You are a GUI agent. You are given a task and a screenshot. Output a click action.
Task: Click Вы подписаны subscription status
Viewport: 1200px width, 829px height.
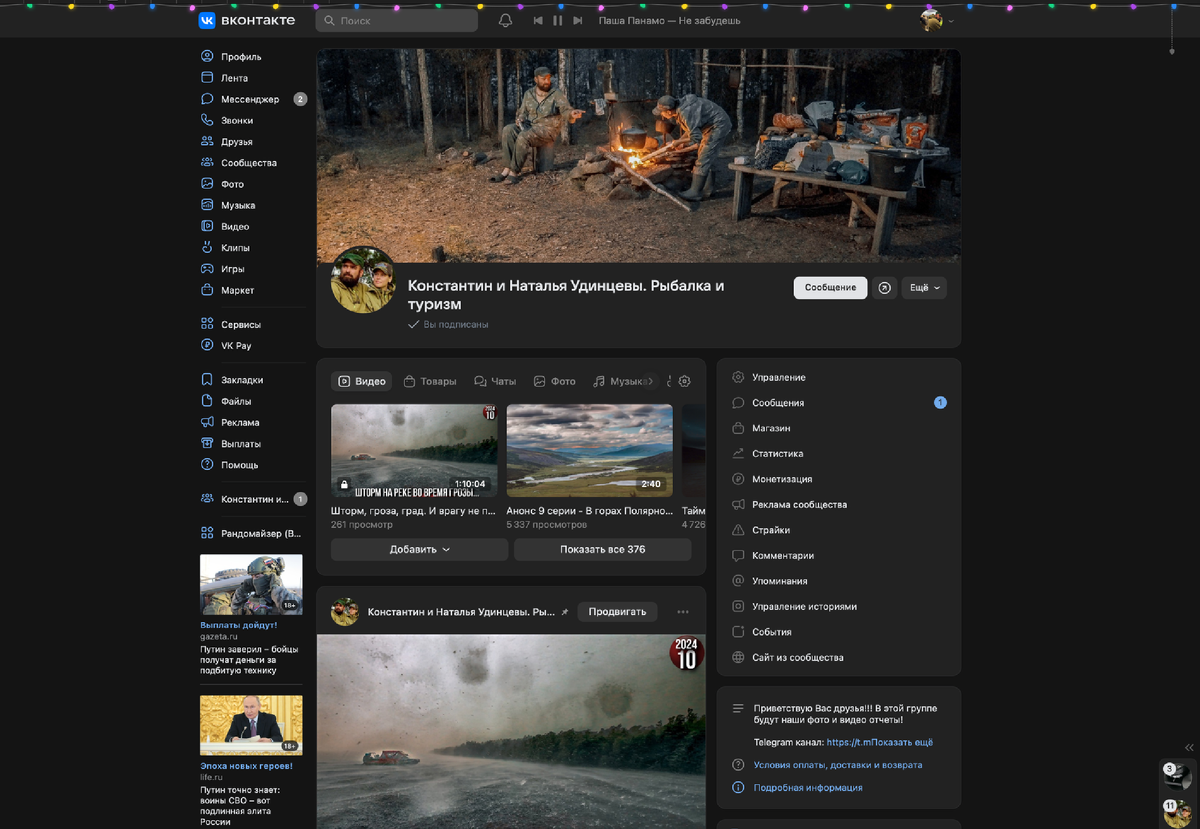click(x=448, y=325)
